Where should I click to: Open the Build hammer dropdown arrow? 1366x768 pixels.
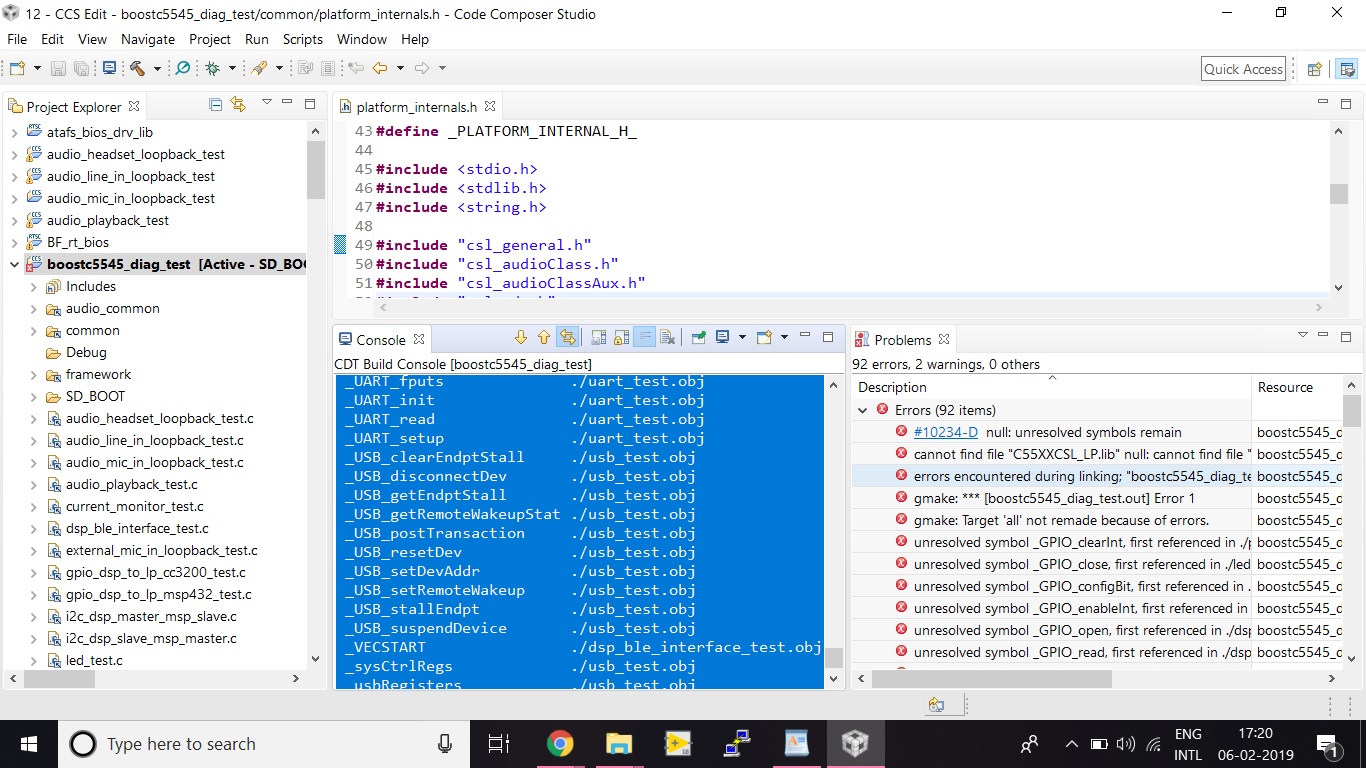point(157,68)
